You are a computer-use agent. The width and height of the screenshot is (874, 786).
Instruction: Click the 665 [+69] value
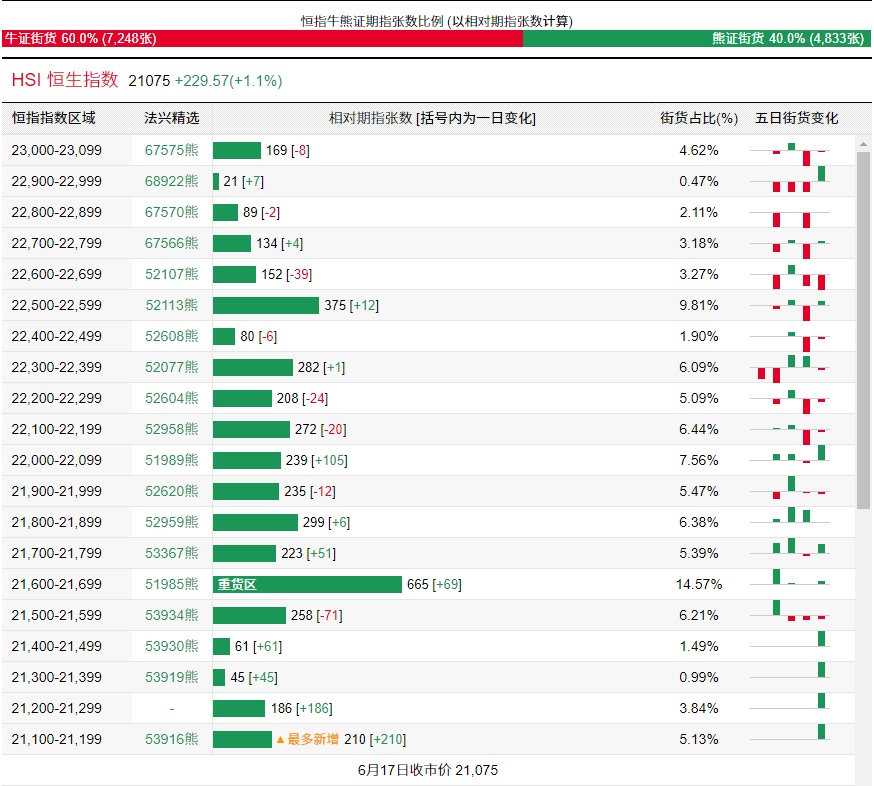coord(434,584)
